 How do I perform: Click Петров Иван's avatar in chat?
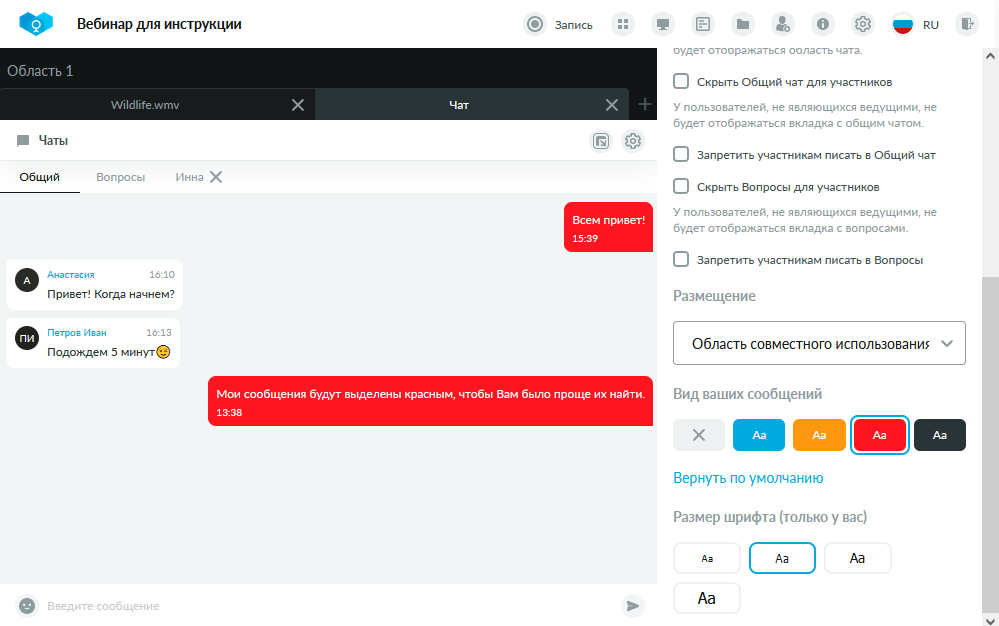[27, 338]
